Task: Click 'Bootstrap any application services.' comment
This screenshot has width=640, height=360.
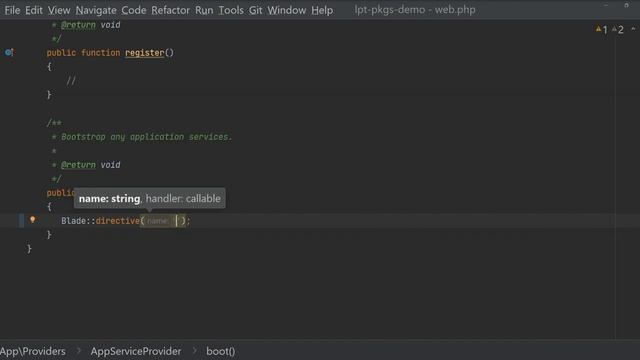Action: click(147, 137)
